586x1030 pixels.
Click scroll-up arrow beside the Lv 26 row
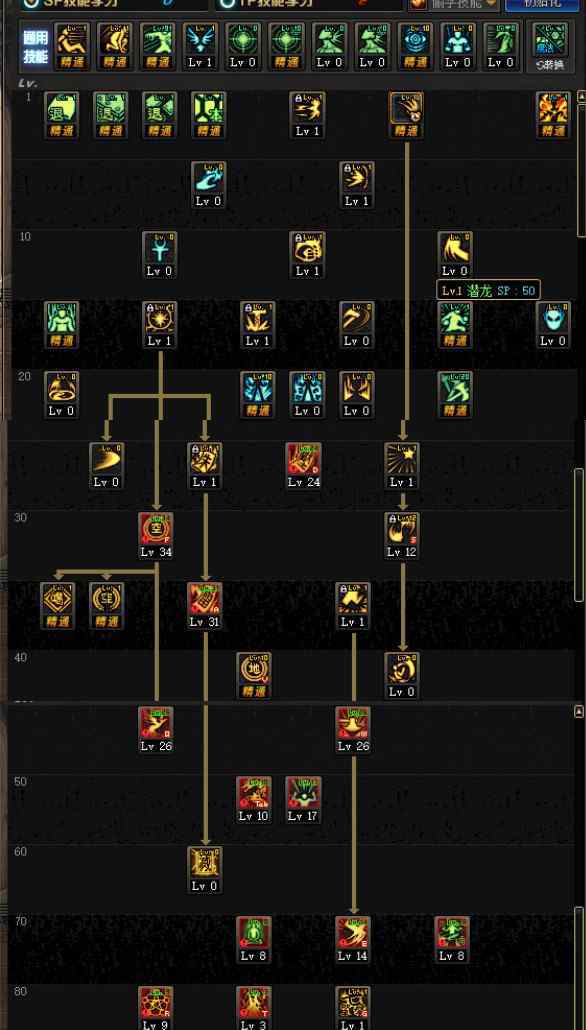(x=579, y=711)
